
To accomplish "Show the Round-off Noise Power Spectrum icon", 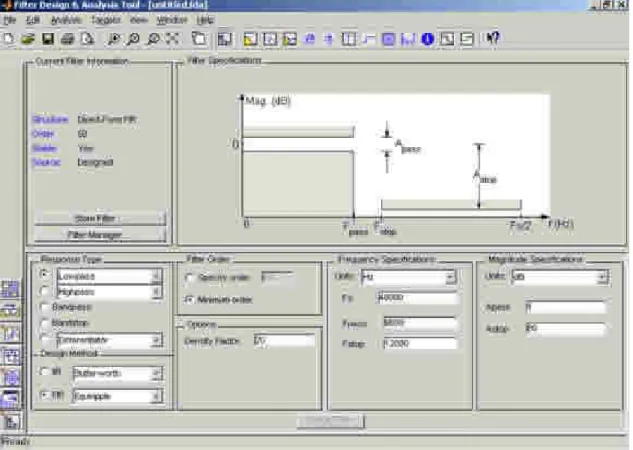I will tap(467, 39).
